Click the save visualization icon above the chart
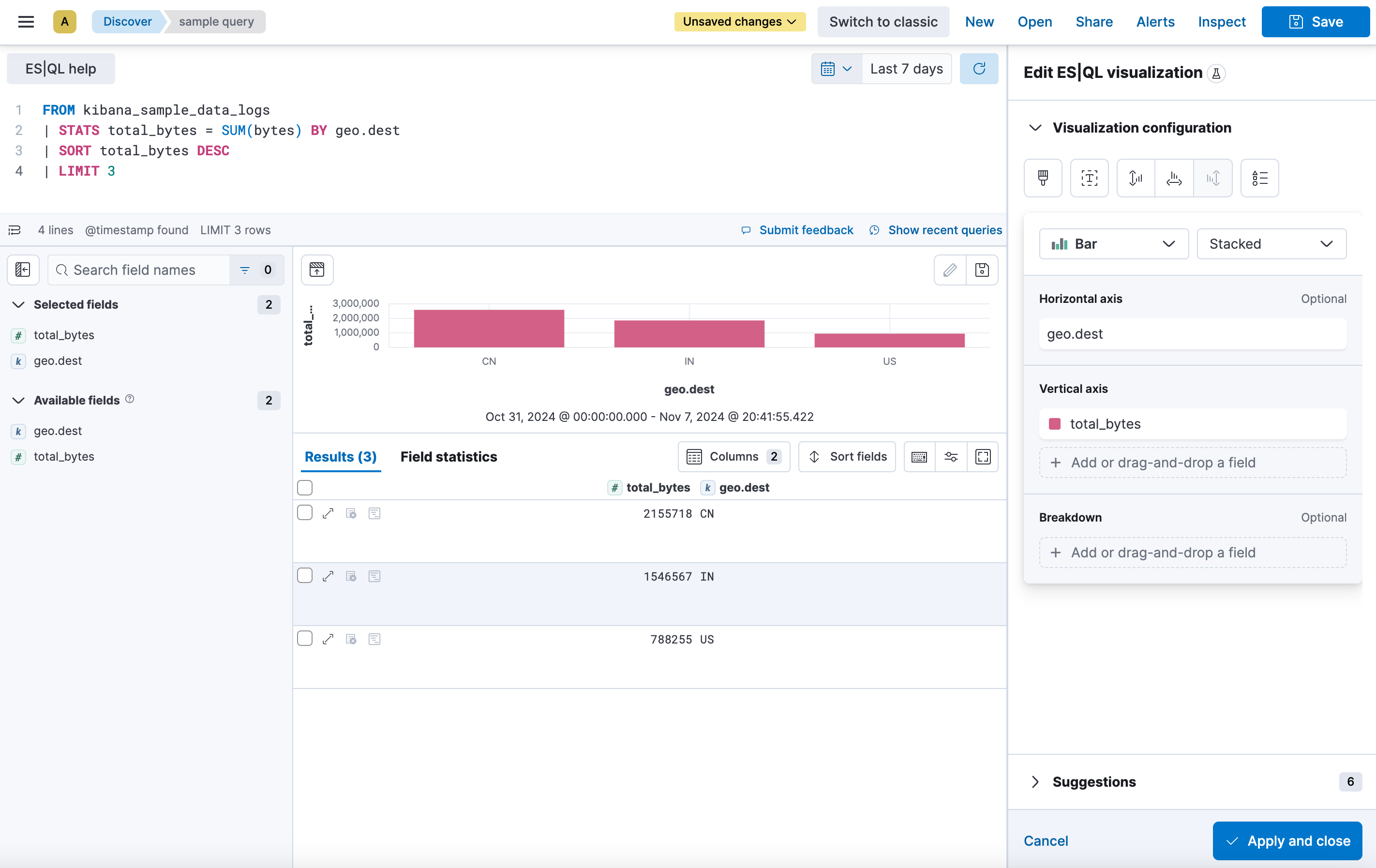The width and height of the screenshot is (1376, 868). point(982,269)
